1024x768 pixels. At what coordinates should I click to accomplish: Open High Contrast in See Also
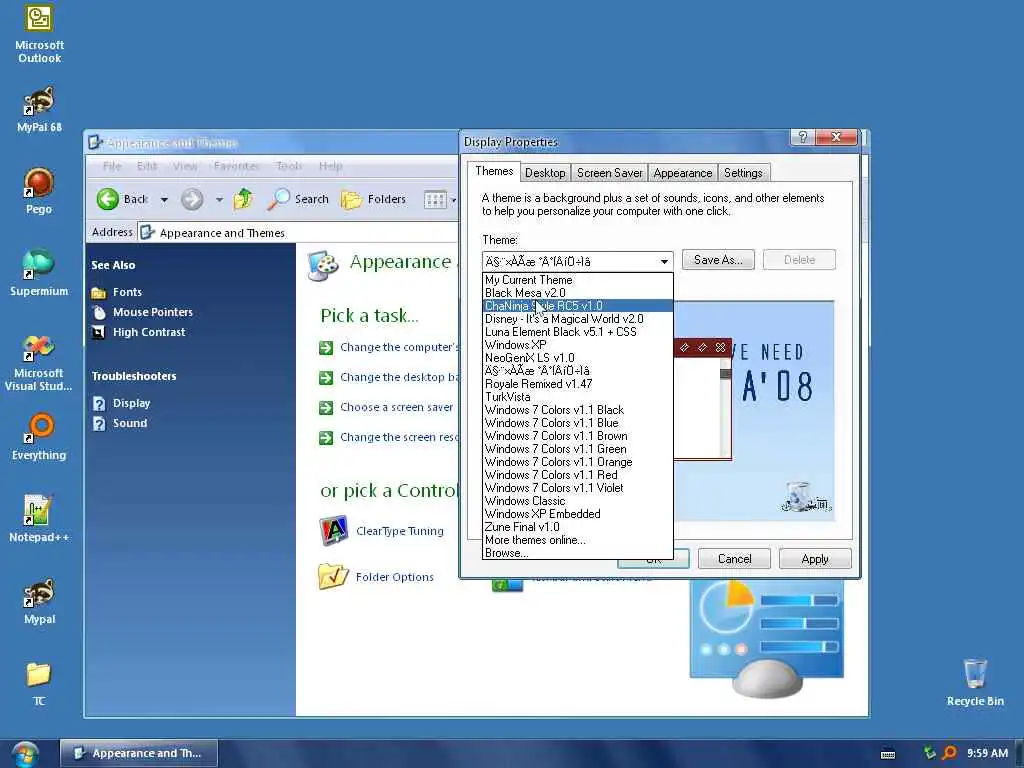(x=149, y=332)
